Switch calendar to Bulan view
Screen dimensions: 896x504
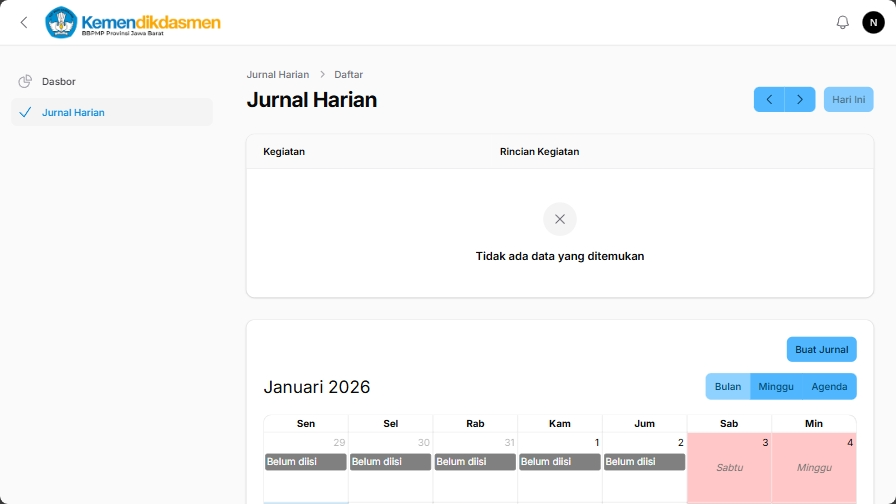(727, 386)
